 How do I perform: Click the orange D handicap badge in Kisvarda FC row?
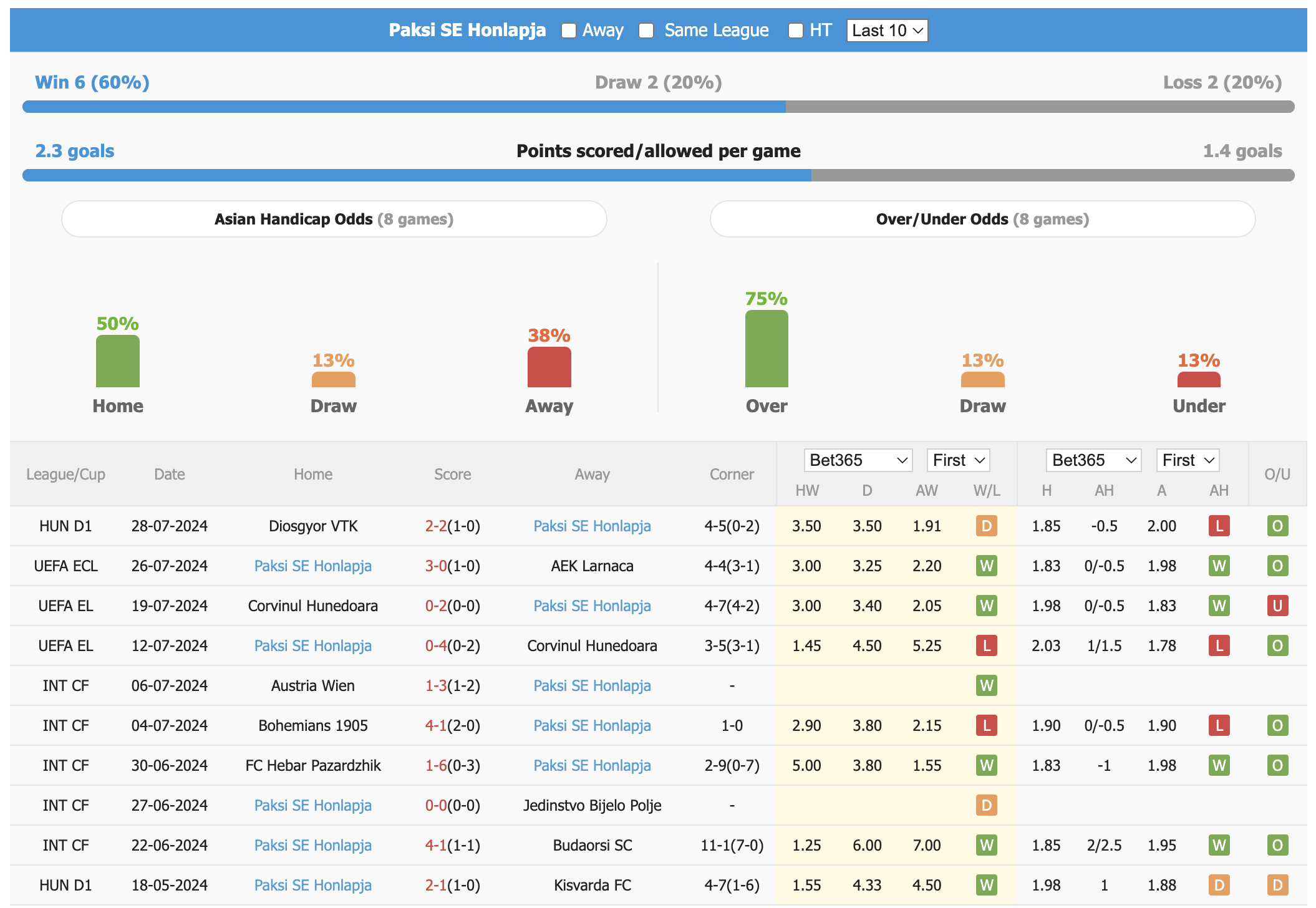[1219, 885]
